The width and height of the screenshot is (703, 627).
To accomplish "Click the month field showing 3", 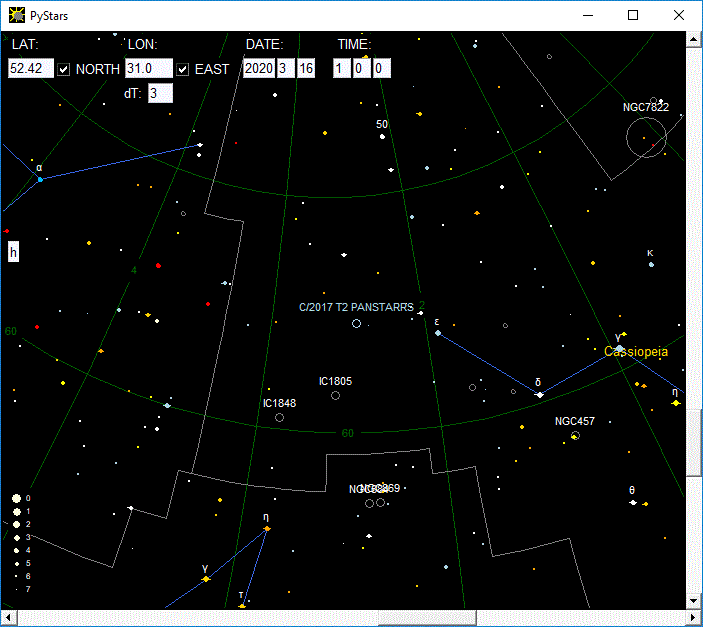I will click(285, 69).
